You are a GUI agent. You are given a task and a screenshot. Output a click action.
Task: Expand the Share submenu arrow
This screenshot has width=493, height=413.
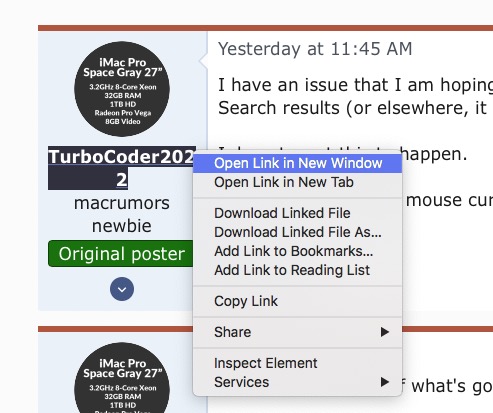point(385,332)
